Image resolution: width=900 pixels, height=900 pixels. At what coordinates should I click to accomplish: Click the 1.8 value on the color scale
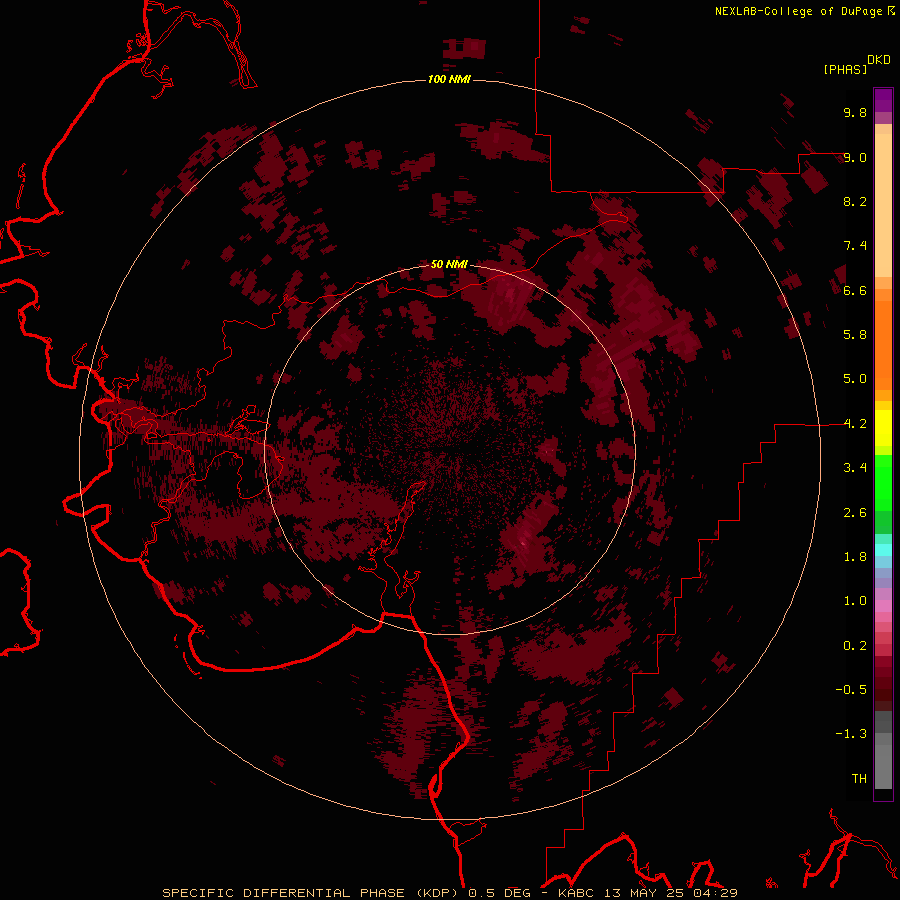[855, 557]
